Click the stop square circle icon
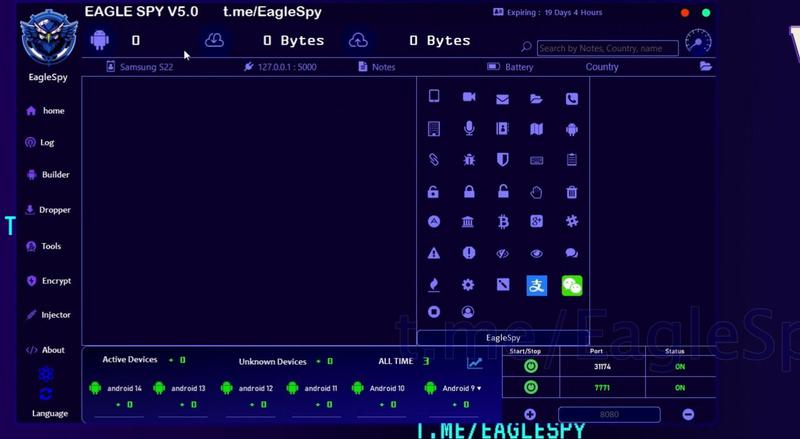800x439 pixels. pyautogui.click(x=434, y=312)
